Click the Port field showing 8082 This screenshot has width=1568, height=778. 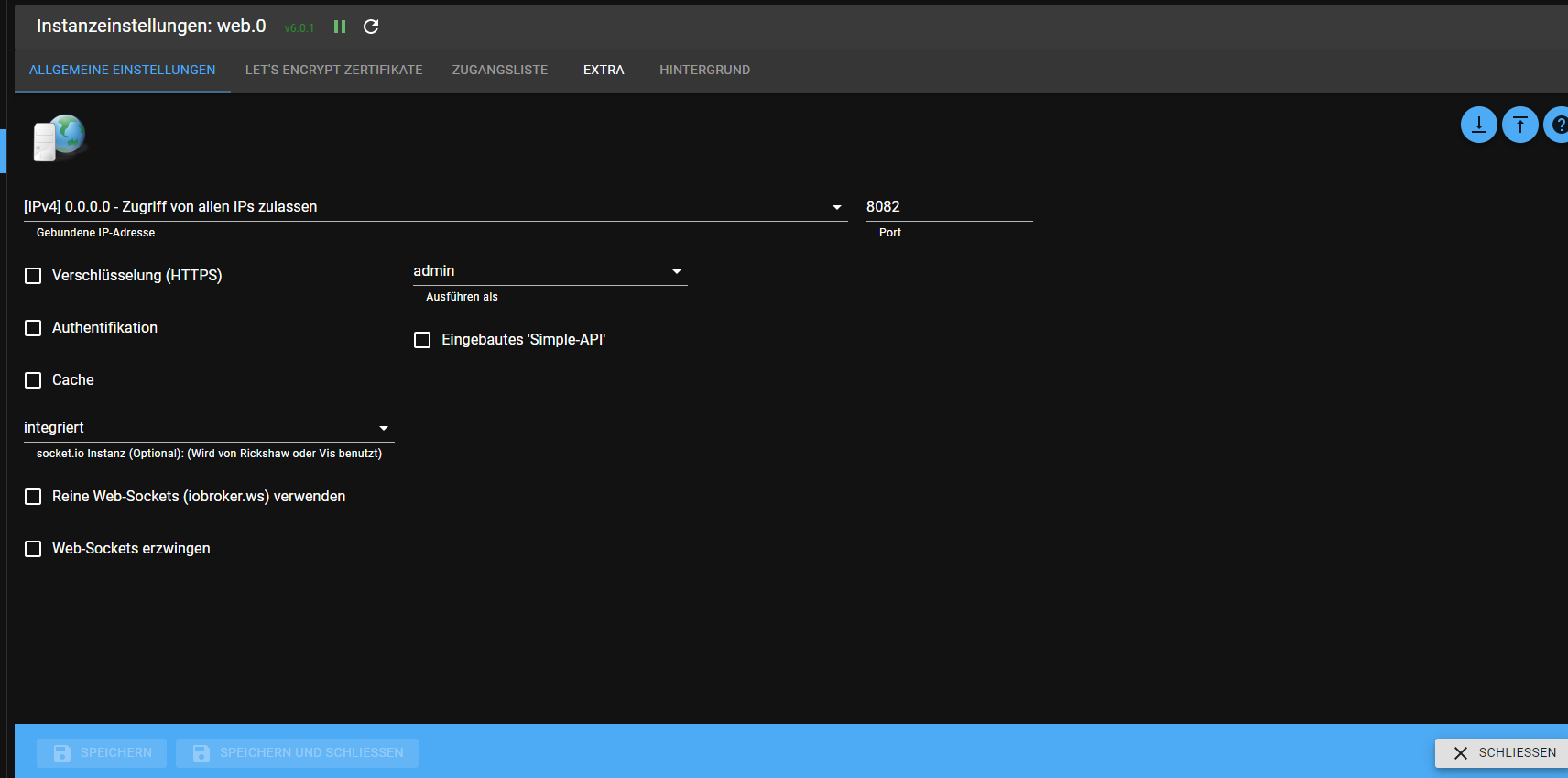pyautogui.click(x=949, y=207)
